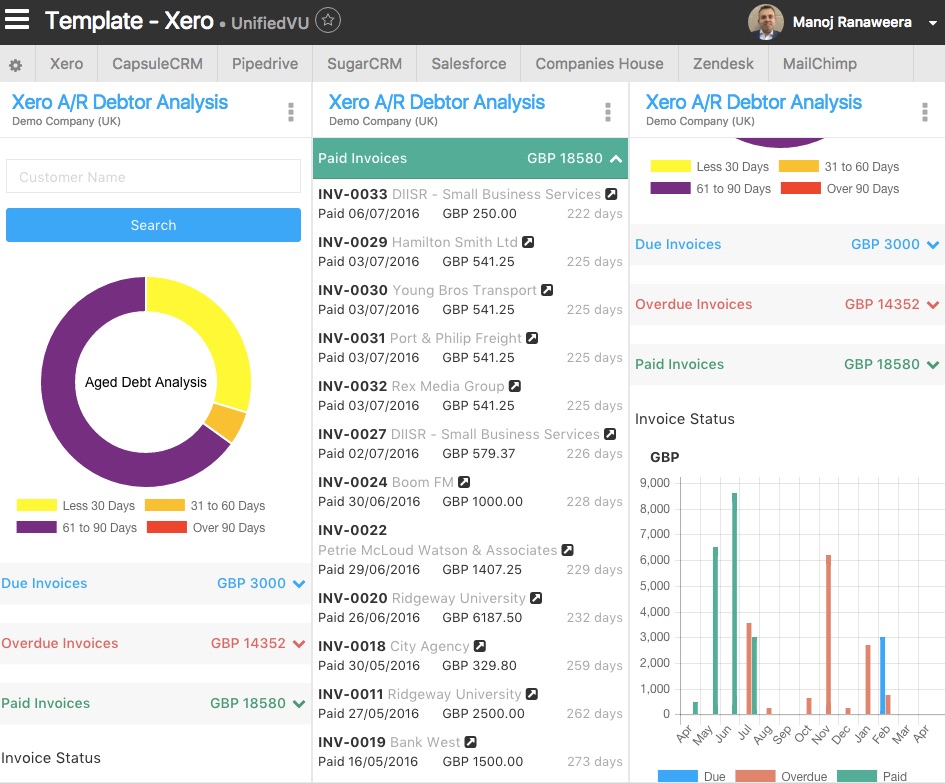Open INV-0020 Ridgeway University link icon
Image resolution: width=945 pixels, height=783 pixels.
[536, 598]
